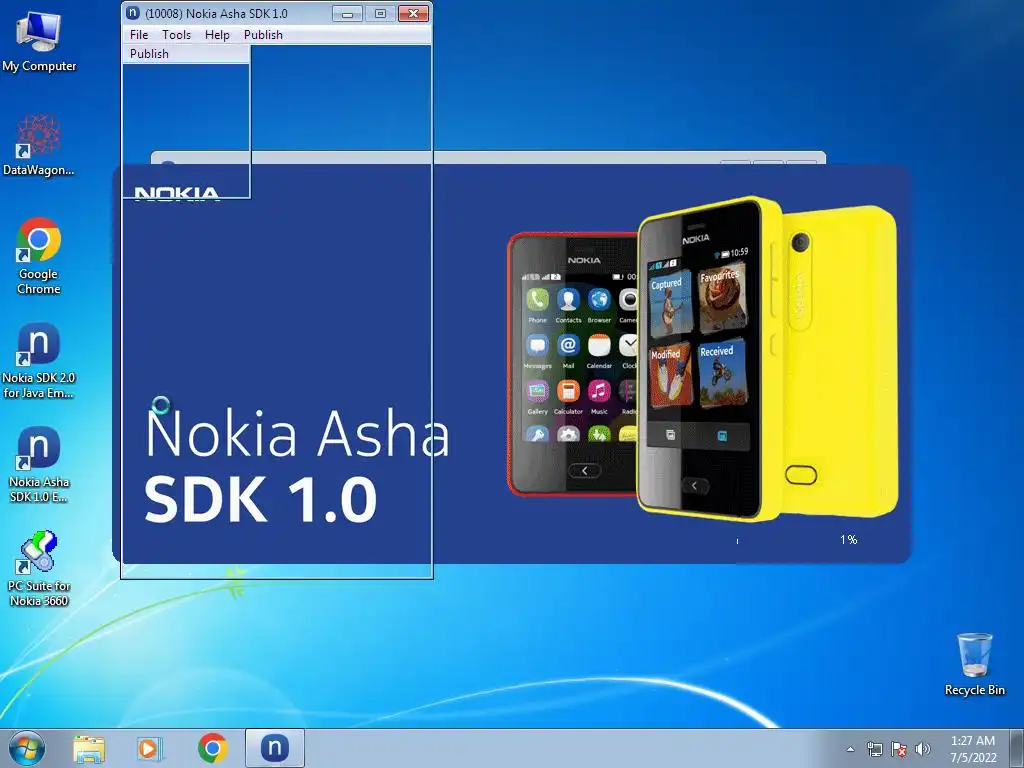Open the volume speaker icon
This screenshot has height=768, width=1024.
pos(922,749)
